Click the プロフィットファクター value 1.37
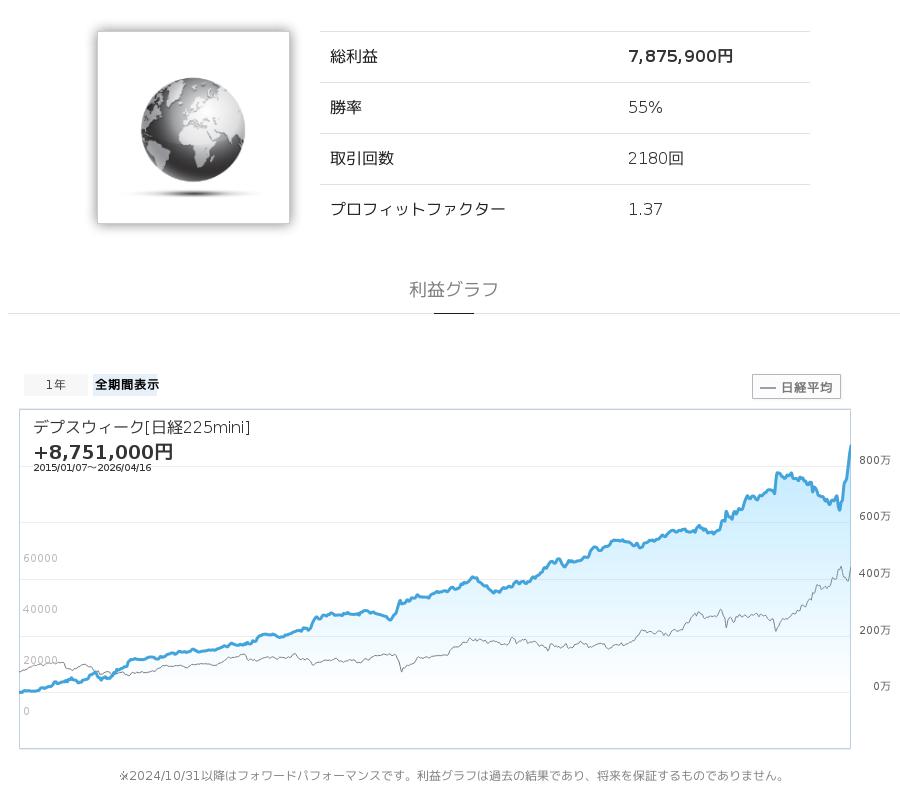 [x=645, y=210]
